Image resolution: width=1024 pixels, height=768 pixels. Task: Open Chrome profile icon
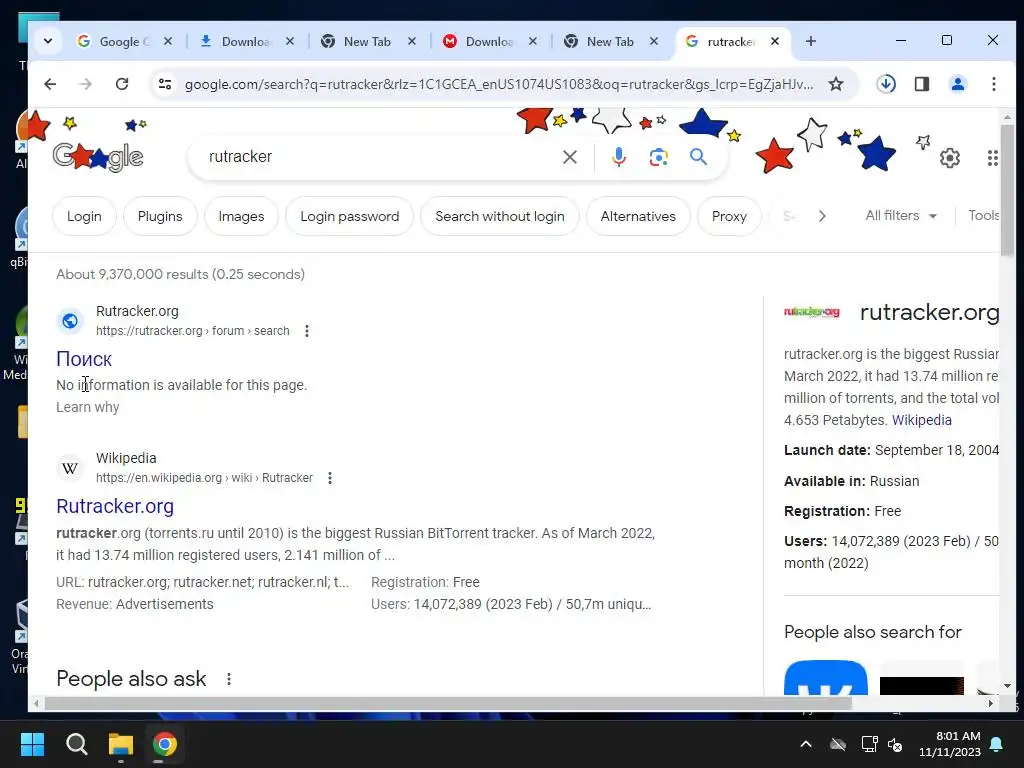click(x=958, y=84)
